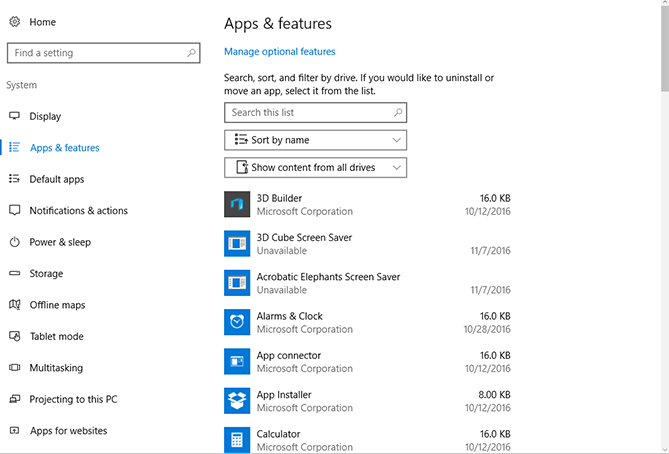This screenshot has width=669, height=454.
Task: Click the 3D Builder app icon
Action: click(x=237, y=204)
